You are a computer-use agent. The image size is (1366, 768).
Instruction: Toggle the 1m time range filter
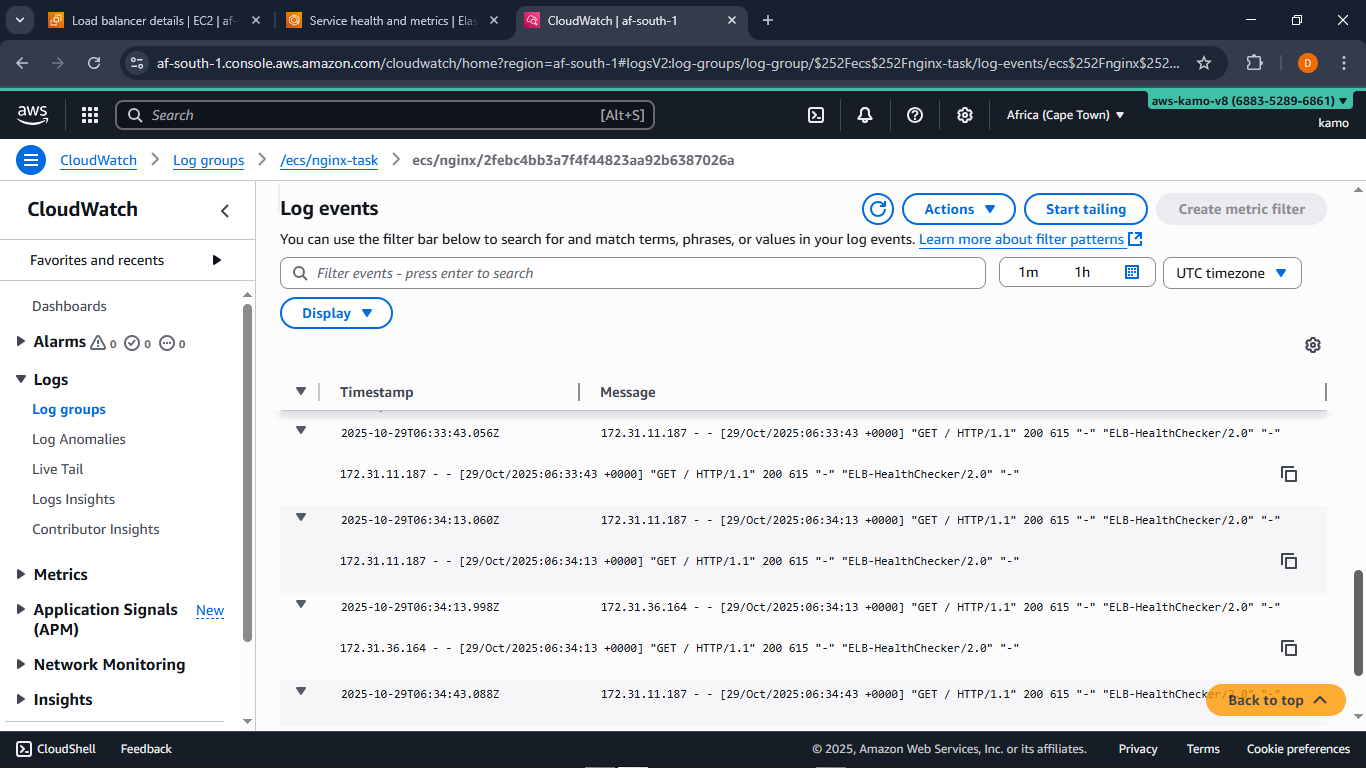click(x=1026, y=272)
